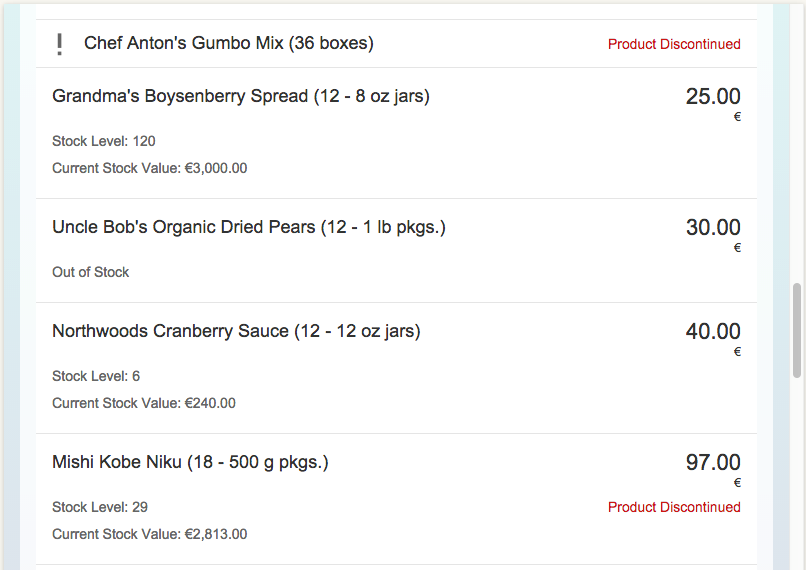Click the 40.00 price of Cranberry Sauce
The width and height of the screenshot is (806, 570).
point(713,332)
